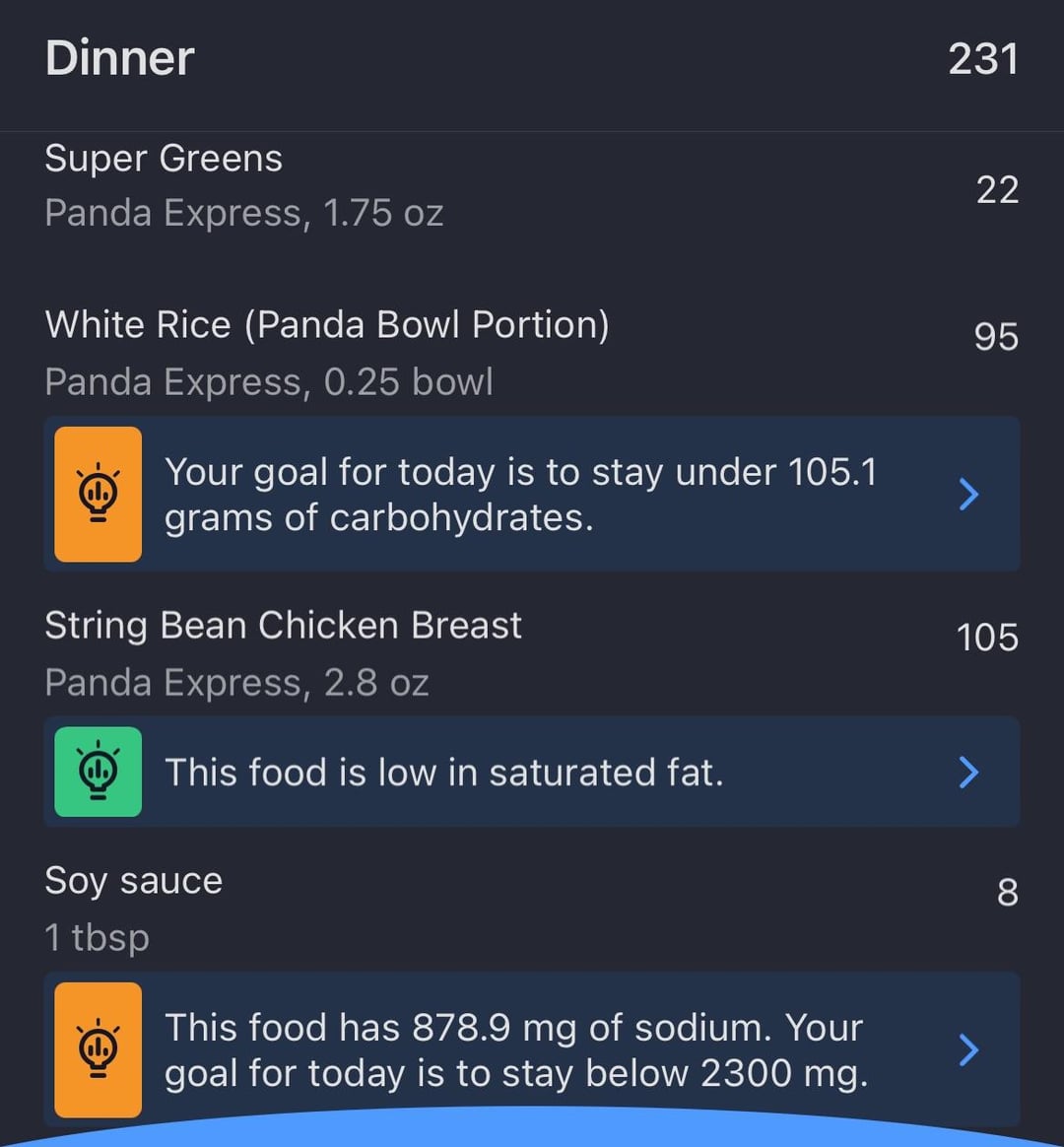Tap 22 calories beside Super Greens
The width and height of the screenshot is (1064, 1147).
(x=997, y=190)
